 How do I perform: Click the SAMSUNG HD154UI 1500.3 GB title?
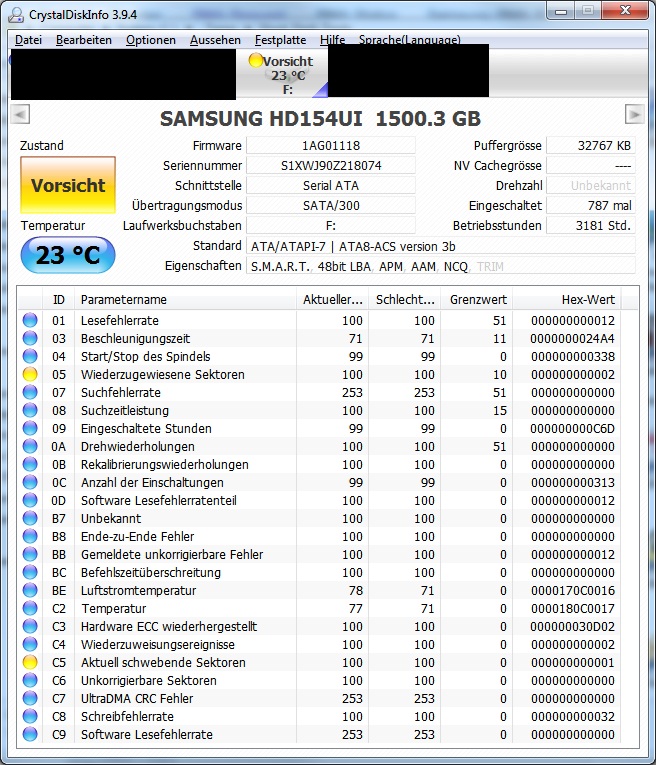pyautogui.click(x=320, y=119)
